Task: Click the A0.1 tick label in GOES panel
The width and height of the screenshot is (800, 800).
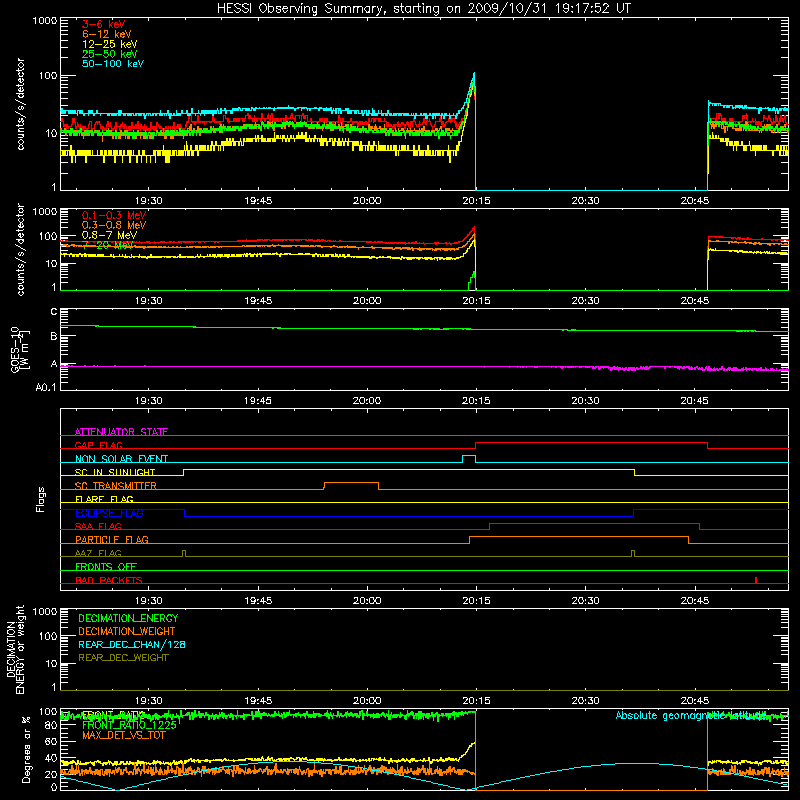Action: coord(46,387)
